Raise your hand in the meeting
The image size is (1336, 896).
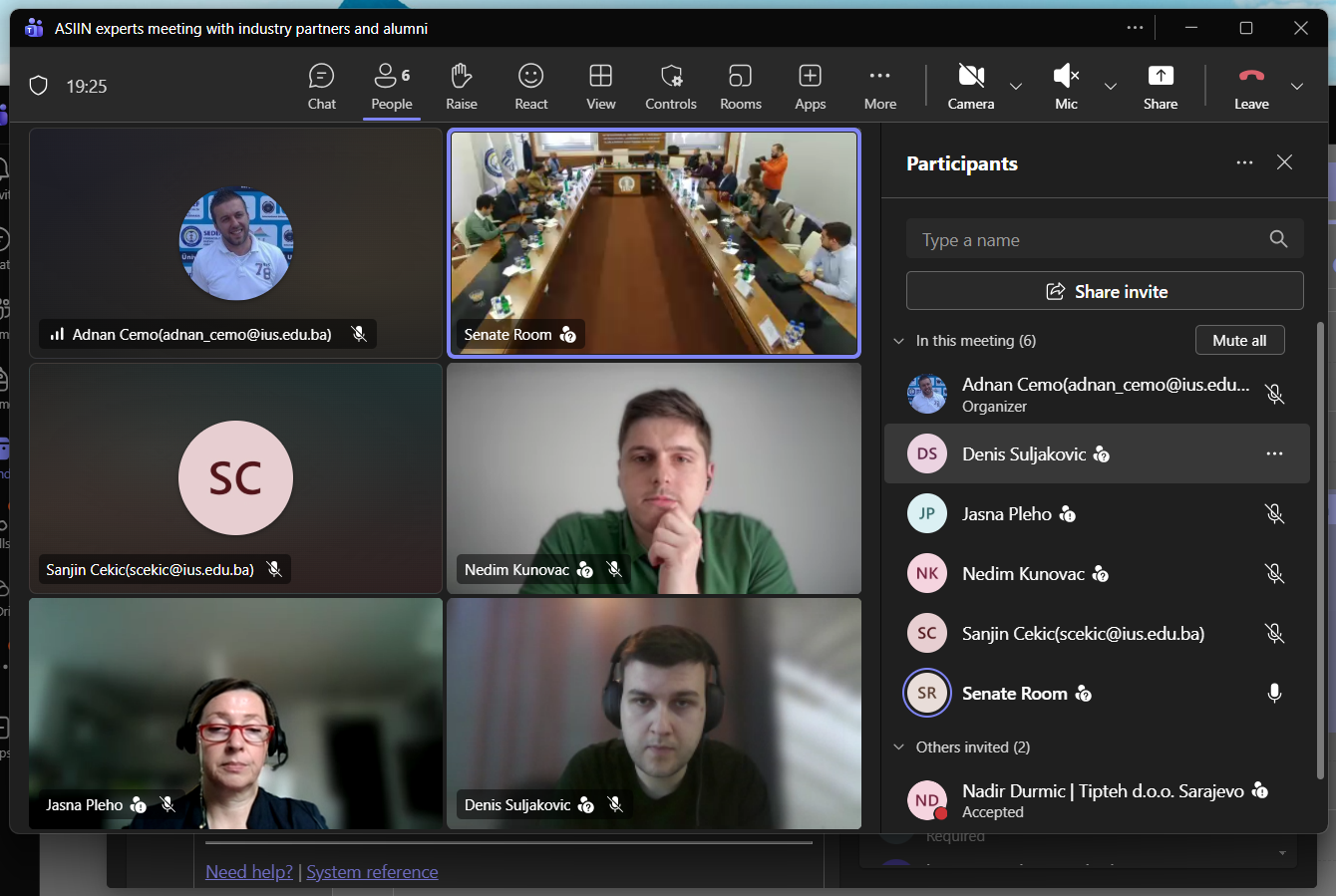(x=461, y=87)
